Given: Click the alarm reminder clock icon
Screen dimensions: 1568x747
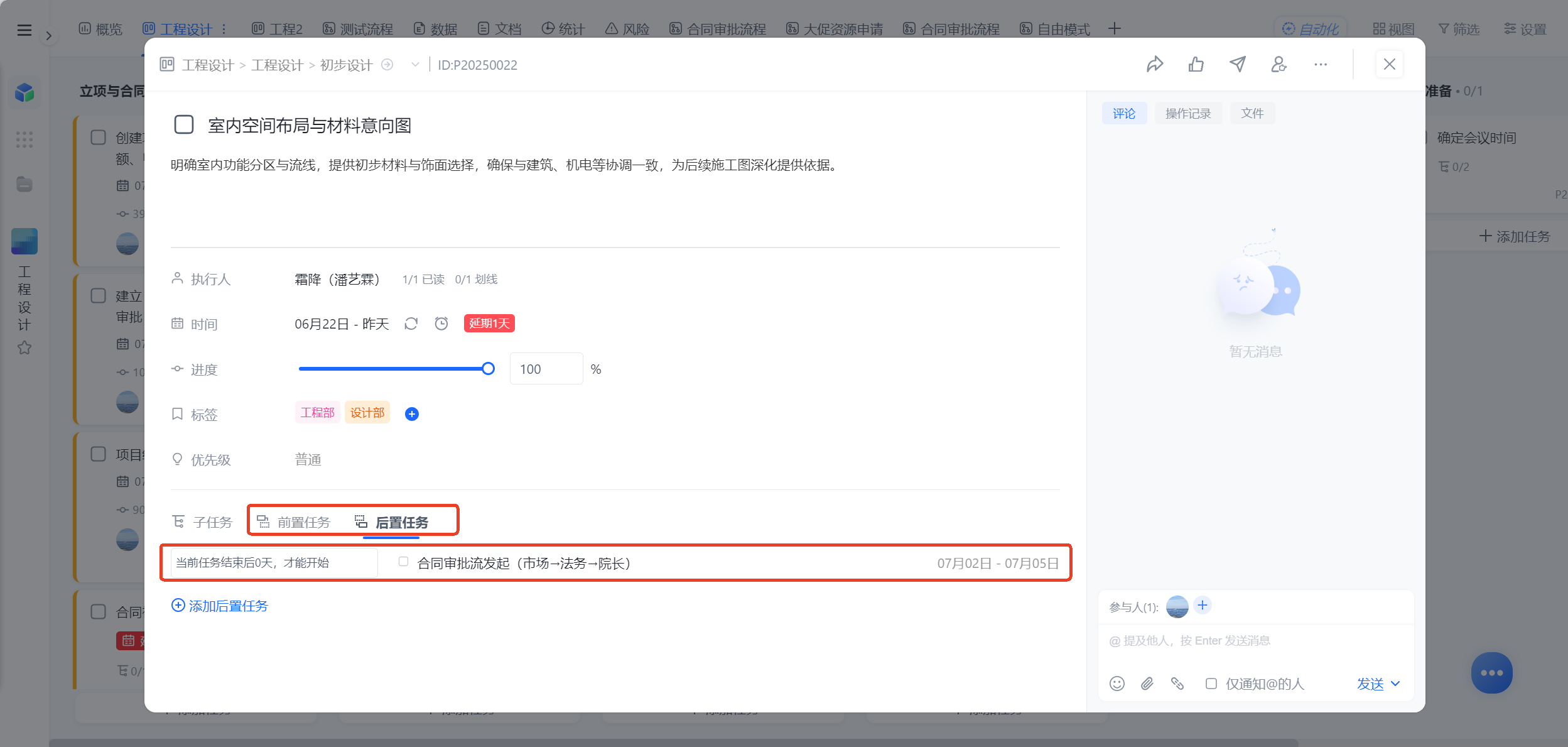Looking at the screenshot, I should (441, 324).
